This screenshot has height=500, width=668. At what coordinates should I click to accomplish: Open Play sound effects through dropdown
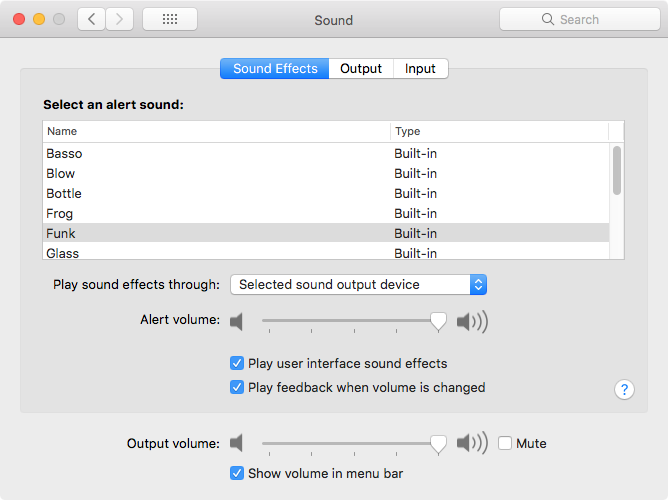pos(358,285)
